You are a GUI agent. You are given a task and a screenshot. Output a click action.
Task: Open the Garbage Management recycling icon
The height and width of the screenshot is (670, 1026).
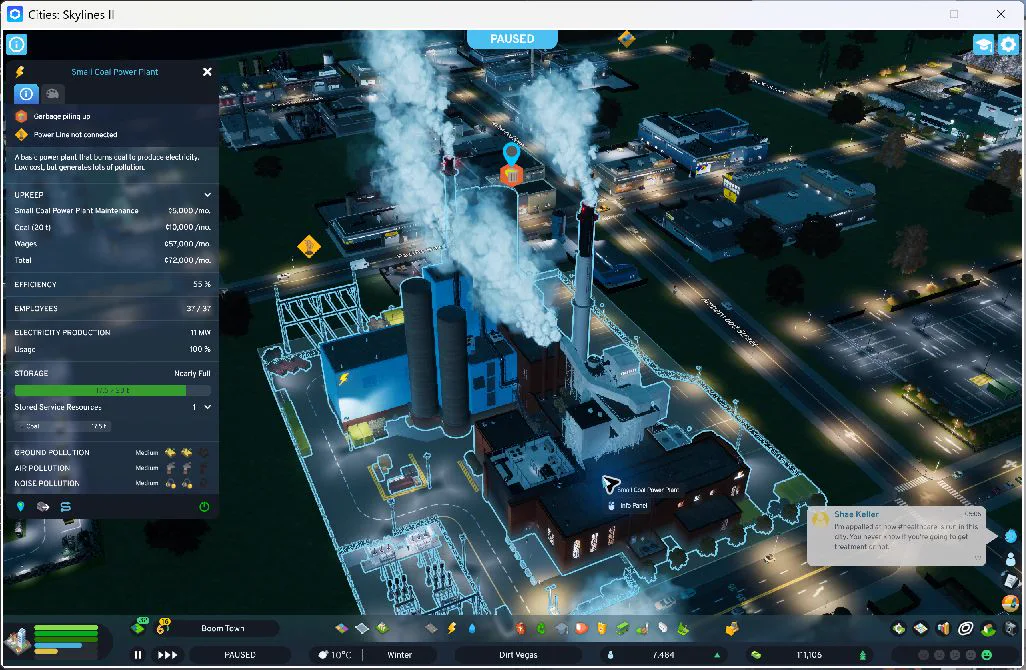(x=540, y=629)
